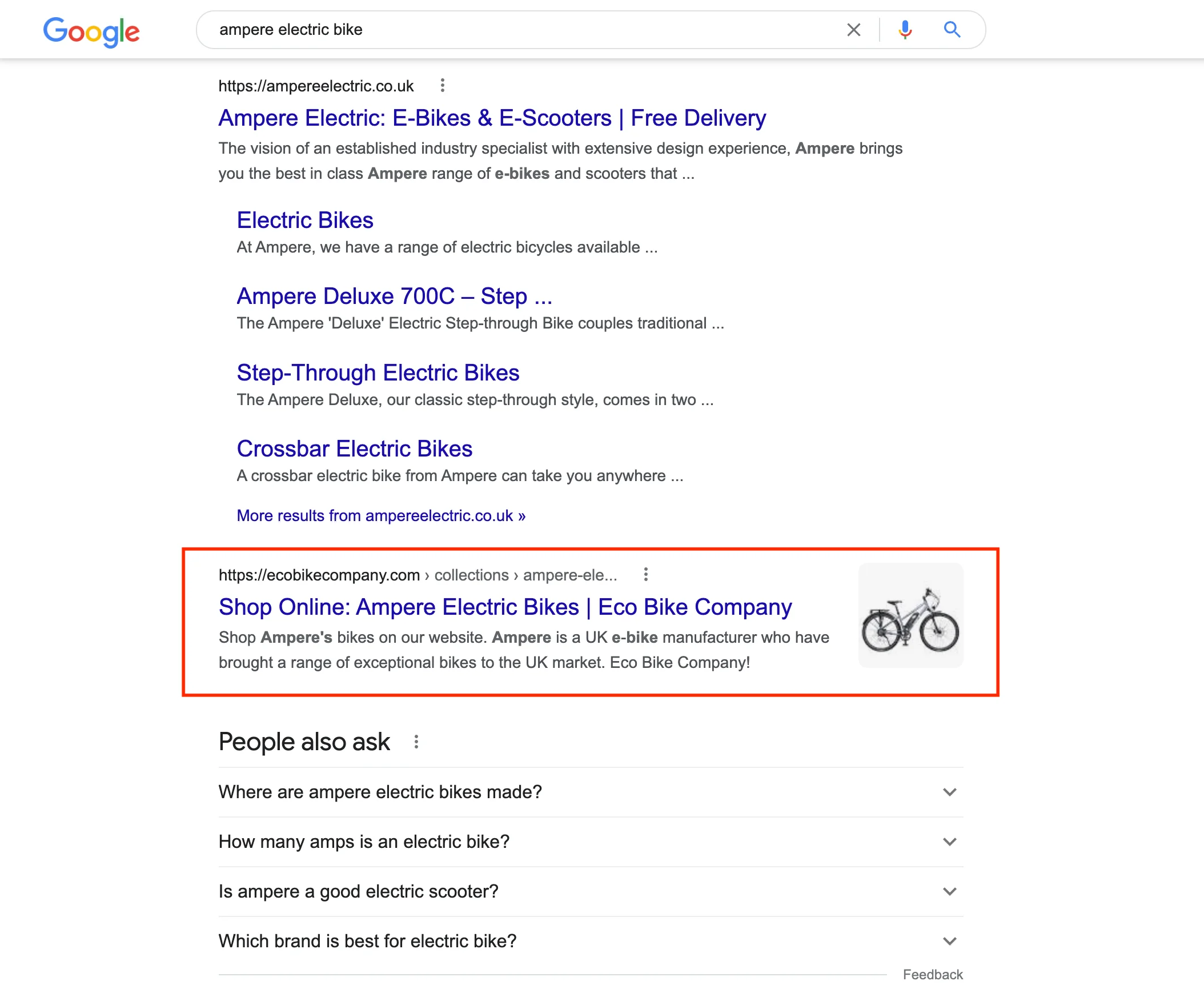This screenshot has width=1204, height=985.
Task: Open Shop Online: Ampere Electric Bikes result
Action: pyautogui.click(x=505, y=607)
